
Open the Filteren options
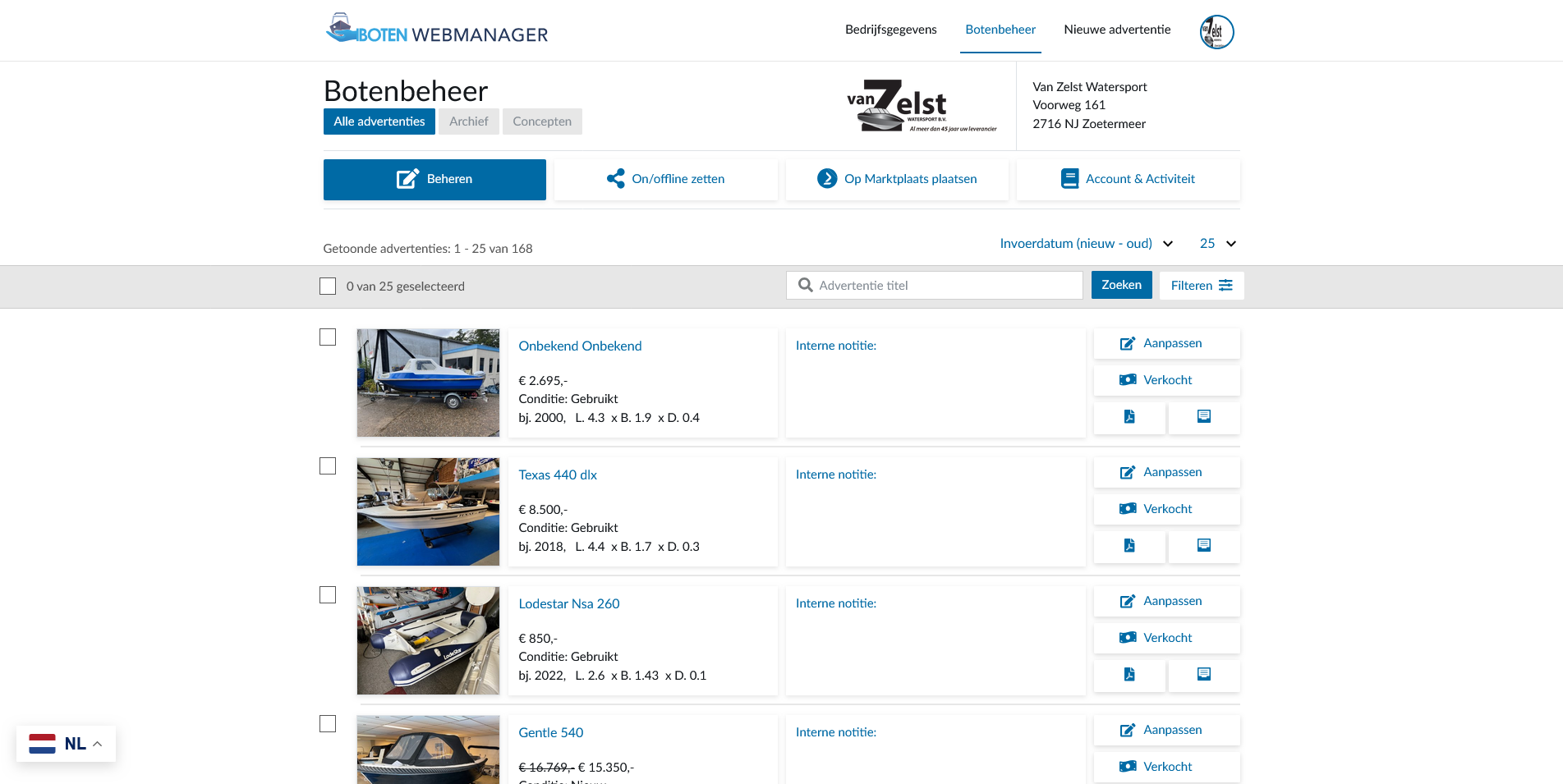(x=1201, y=286)
